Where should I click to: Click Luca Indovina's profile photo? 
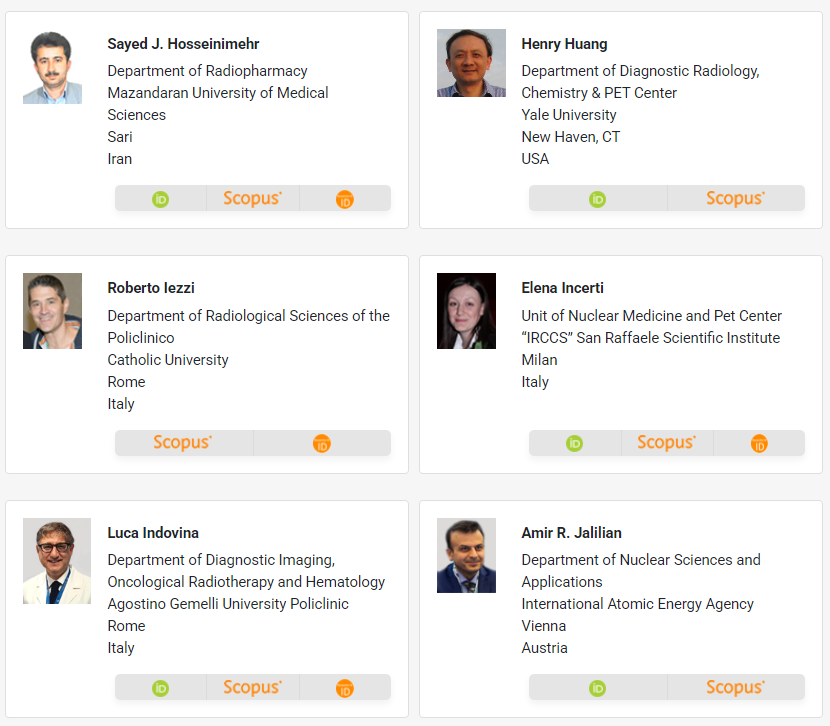(x=57, y=561)
